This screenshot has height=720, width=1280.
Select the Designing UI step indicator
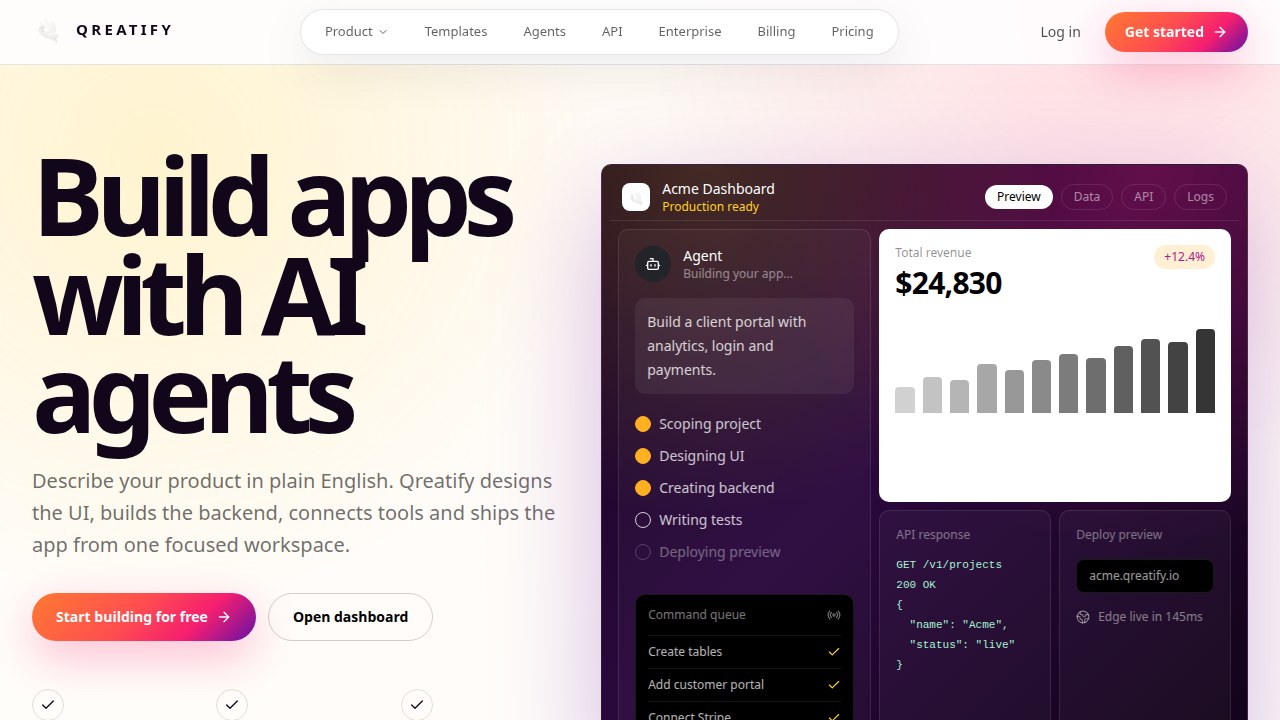643,456
